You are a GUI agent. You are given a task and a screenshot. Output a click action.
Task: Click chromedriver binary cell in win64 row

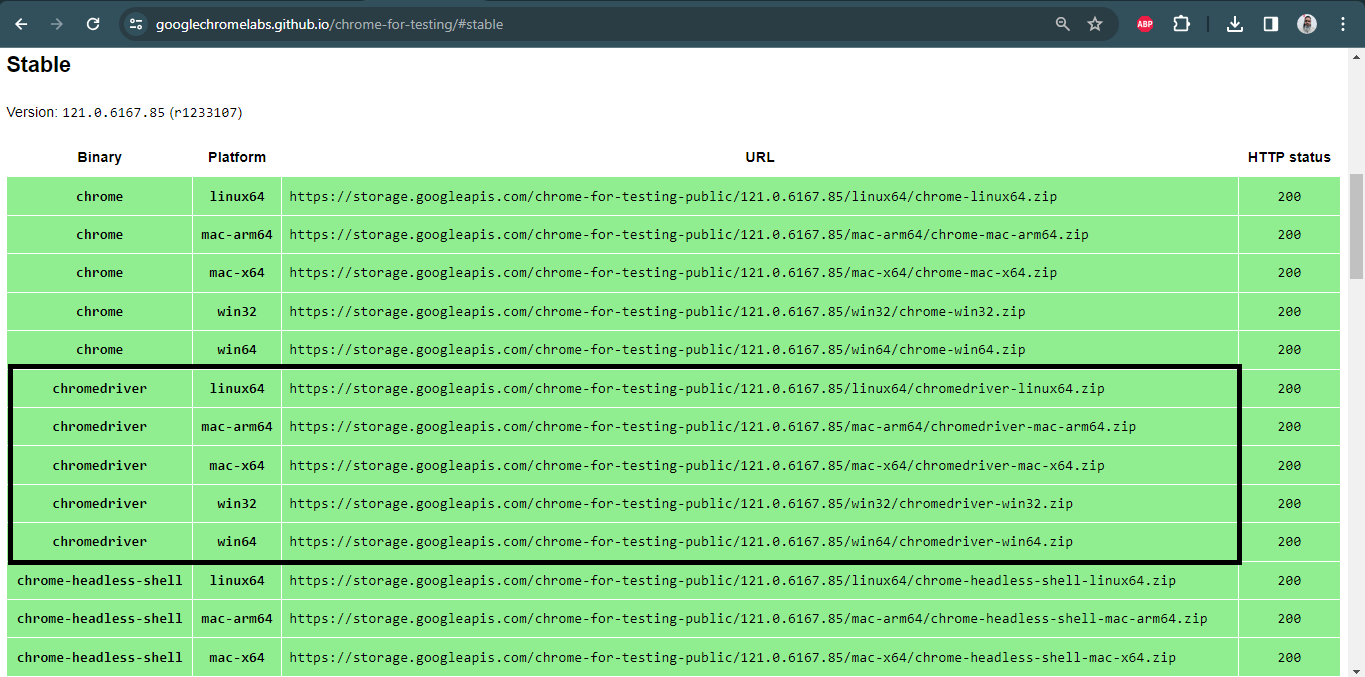tap(100, 542)
